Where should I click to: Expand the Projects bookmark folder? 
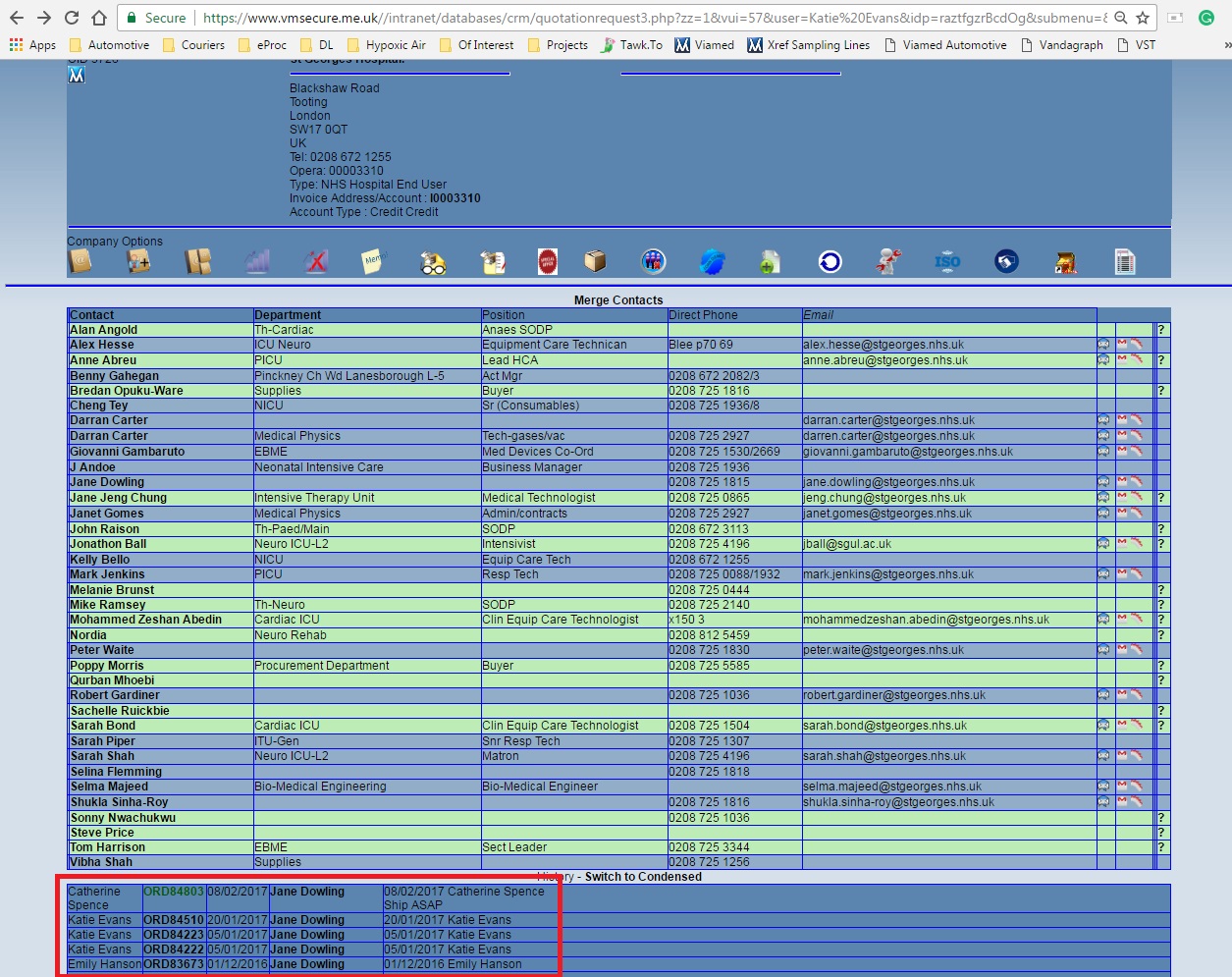(558, 45)
